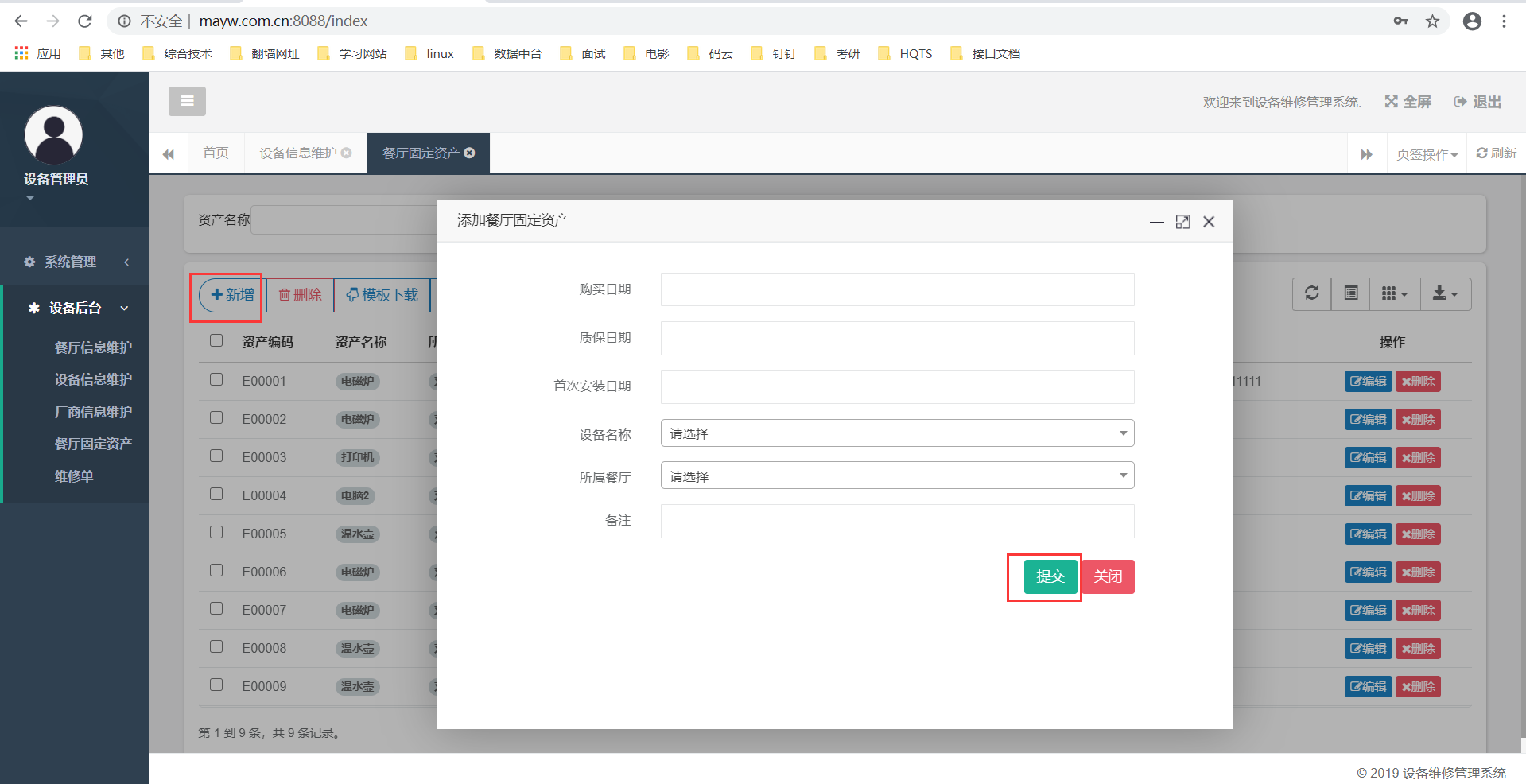Screen dimensions: 1526x784
Task: Open the 设备名称 dropdown
Action: point(897,433)
